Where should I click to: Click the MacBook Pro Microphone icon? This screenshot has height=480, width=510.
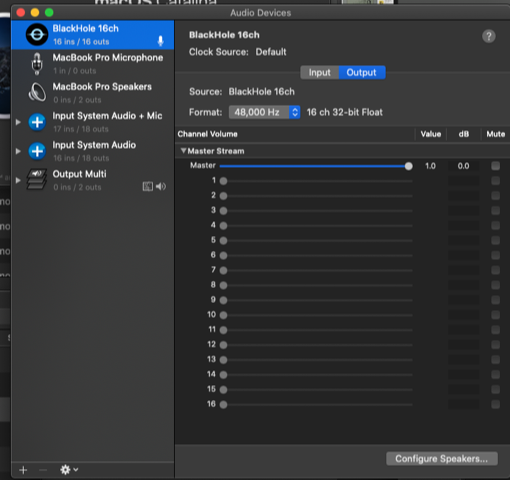click(x=37, y=63)
